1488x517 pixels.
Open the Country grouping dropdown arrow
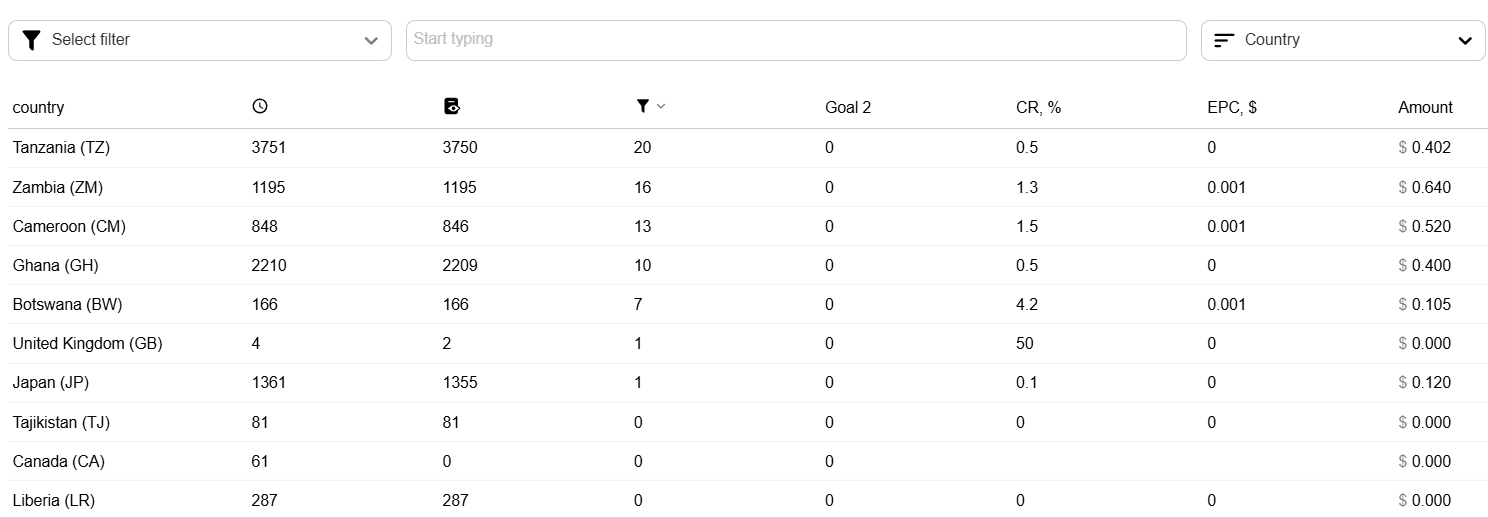(1465, 41)
